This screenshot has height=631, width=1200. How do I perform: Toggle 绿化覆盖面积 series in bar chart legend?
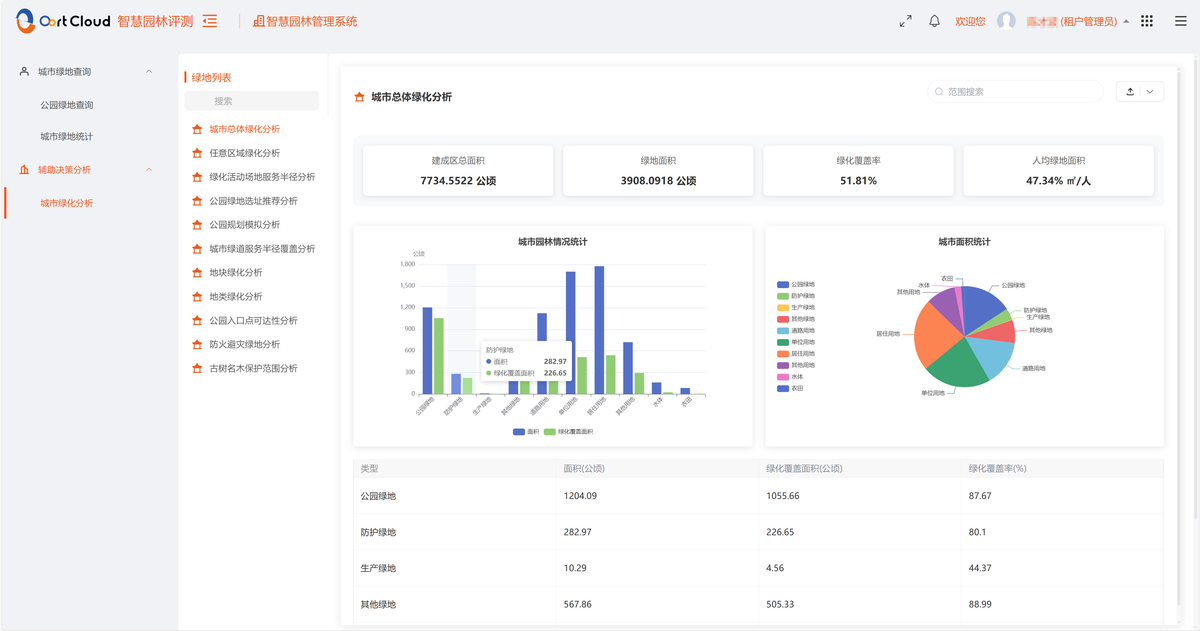pos(569,431)
